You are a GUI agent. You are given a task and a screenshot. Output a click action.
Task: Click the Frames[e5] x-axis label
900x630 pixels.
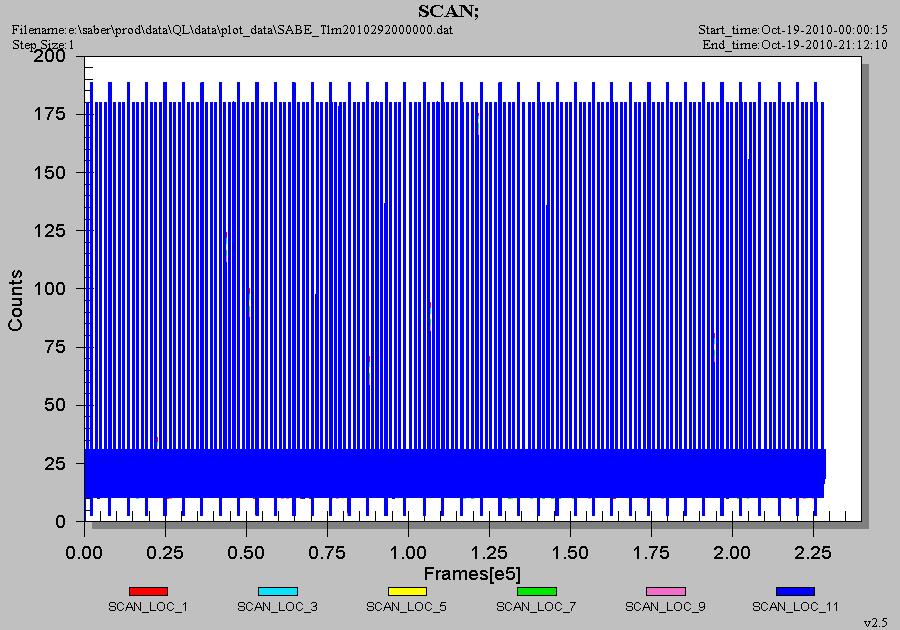[x=472, y=574]
